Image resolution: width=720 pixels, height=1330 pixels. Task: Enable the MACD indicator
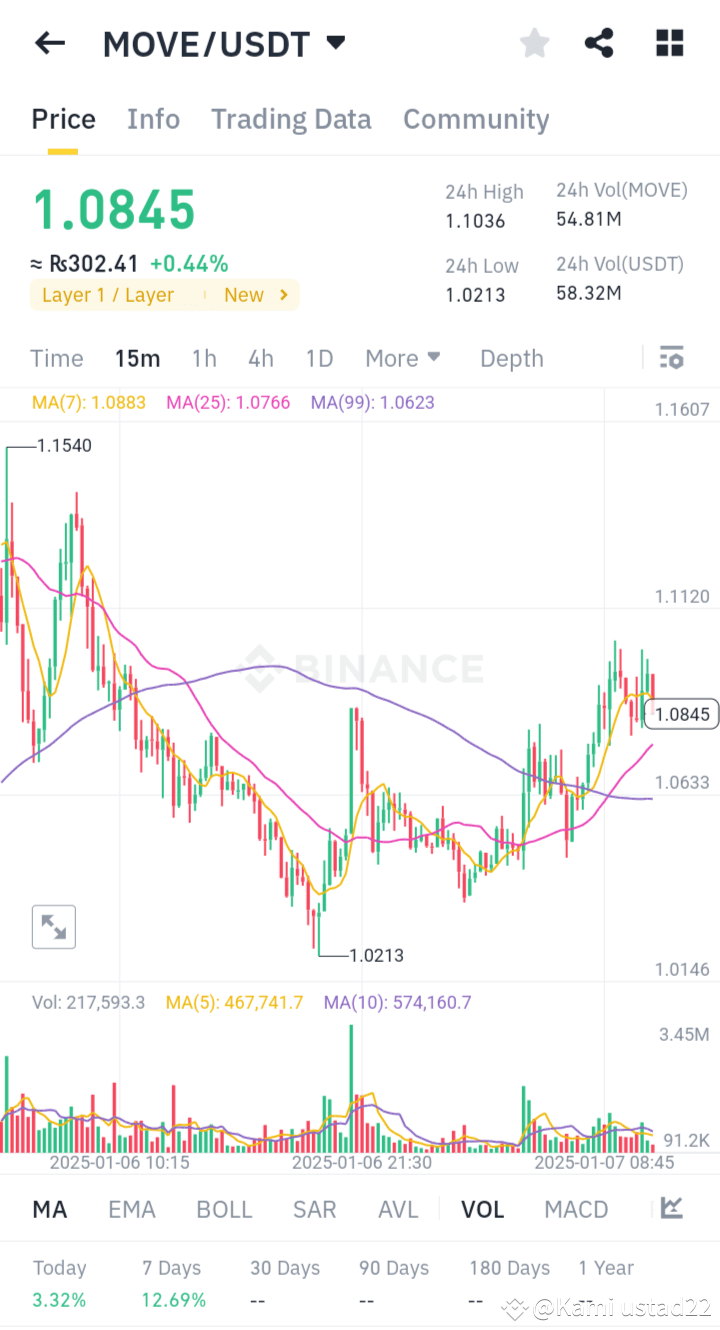[x=576, y=1209]
